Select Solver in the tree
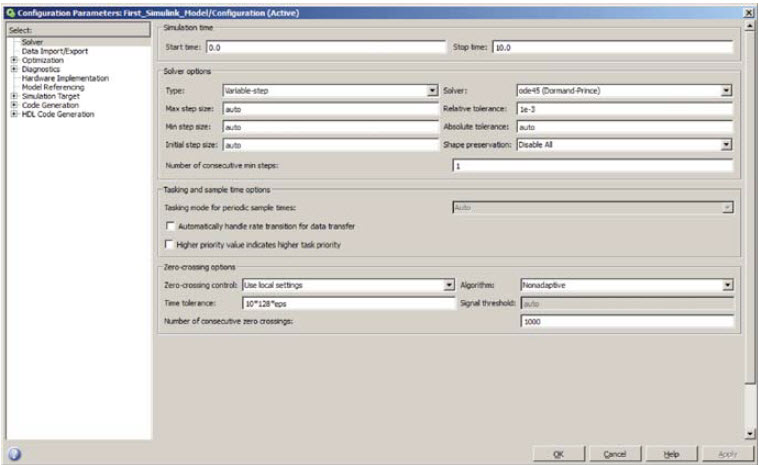Viewport: 759px width, 465px height. [32, 42]
